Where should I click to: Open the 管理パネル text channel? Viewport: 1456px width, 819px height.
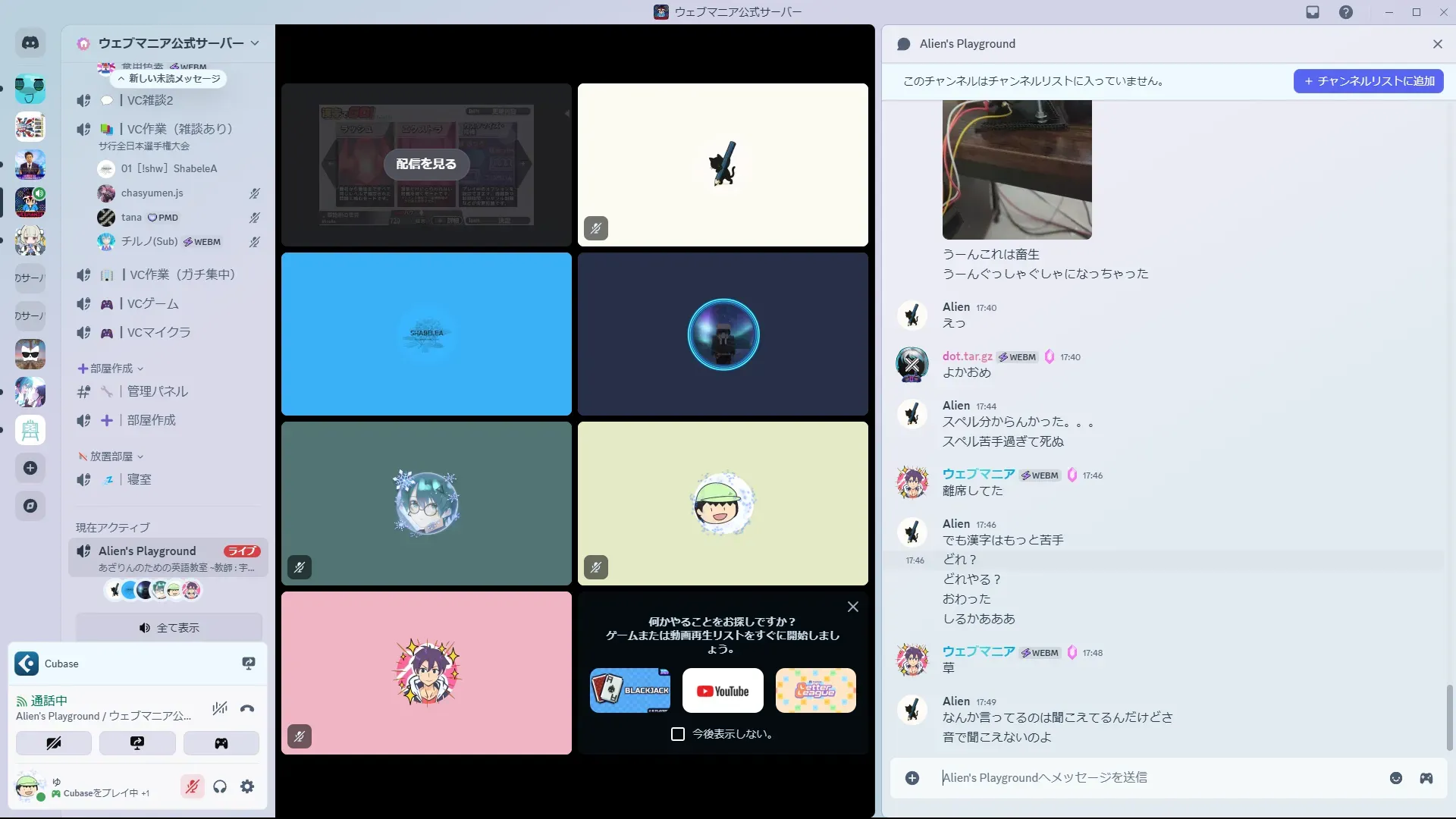pos(158,391)
